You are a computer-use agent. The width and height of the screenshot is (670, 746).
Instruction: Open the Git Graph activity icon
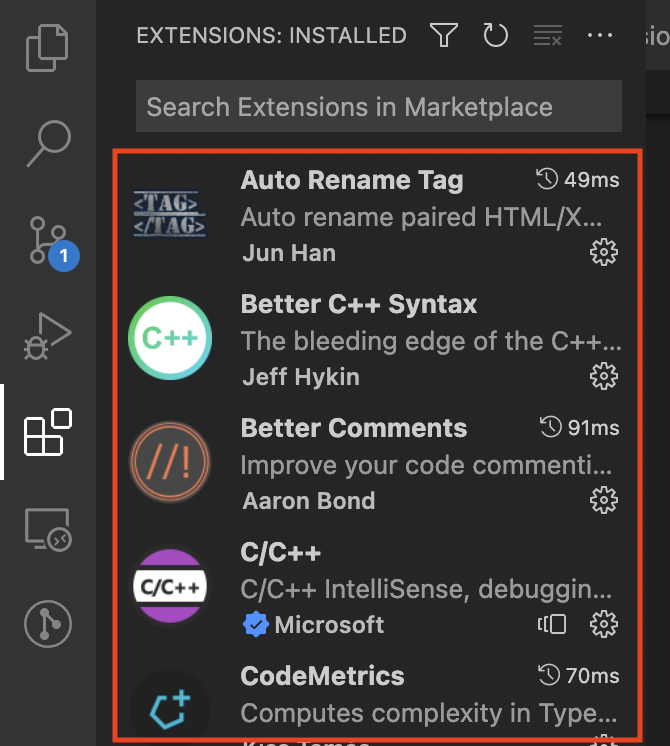pos(48,624)
